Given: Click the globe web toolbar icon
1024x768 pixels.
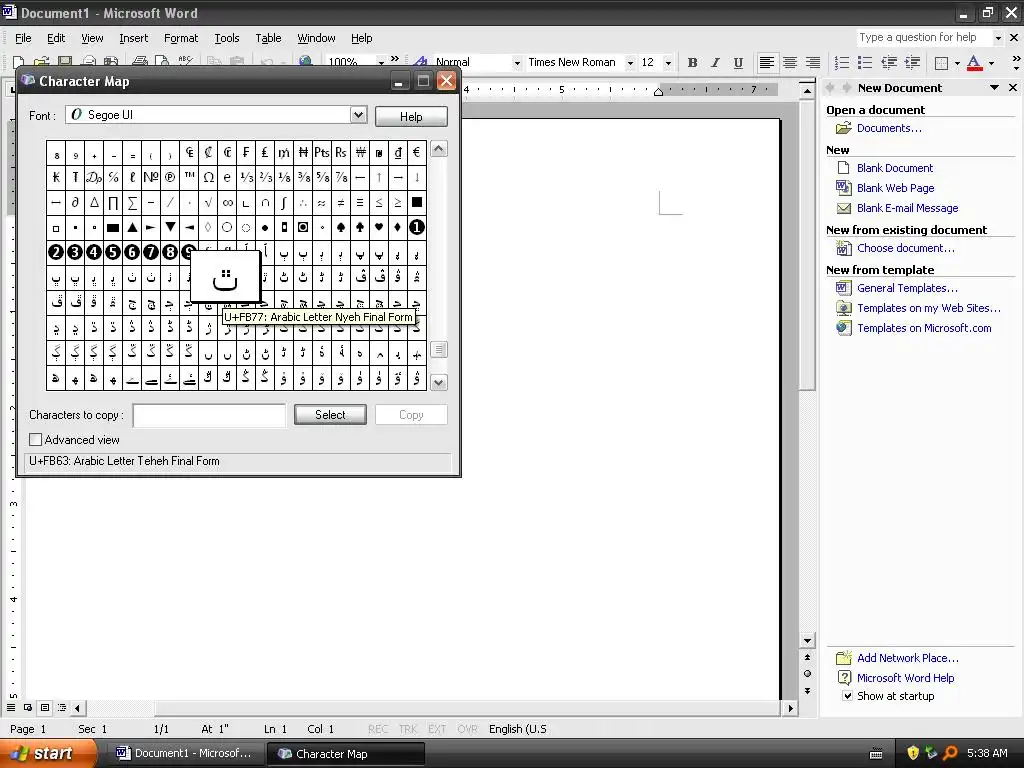Looking at the screenshot, I should click(x=305, y=61).
